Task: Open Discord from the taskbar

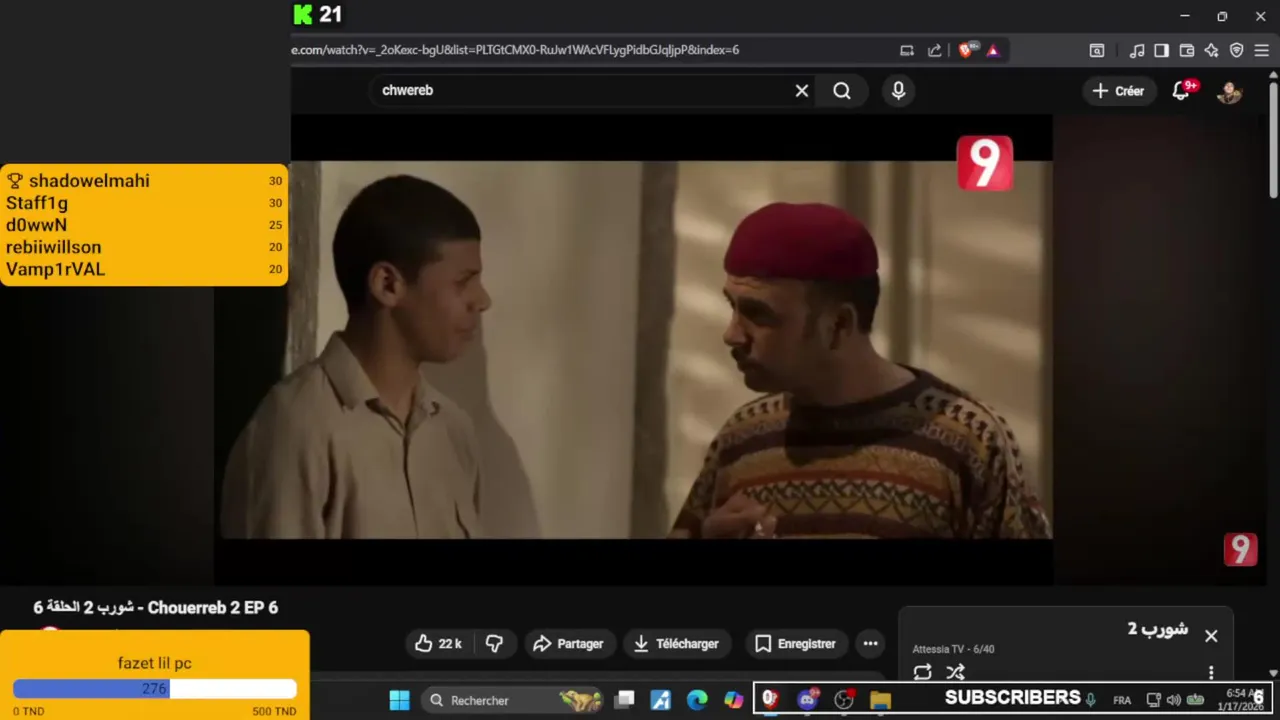Action: (807, 700)
